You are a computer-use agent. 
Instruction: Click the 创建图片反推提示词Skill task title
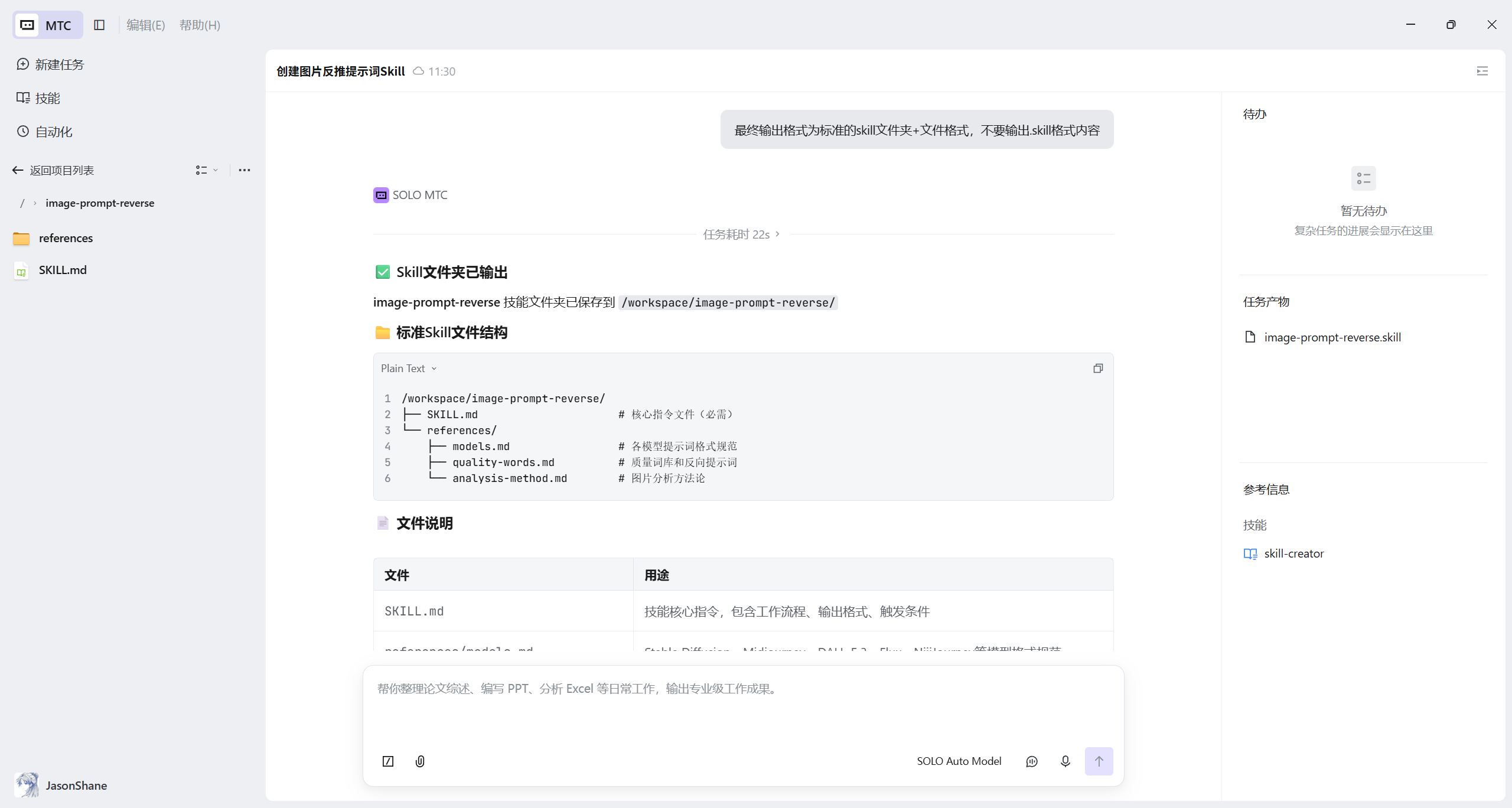(341, 71)
